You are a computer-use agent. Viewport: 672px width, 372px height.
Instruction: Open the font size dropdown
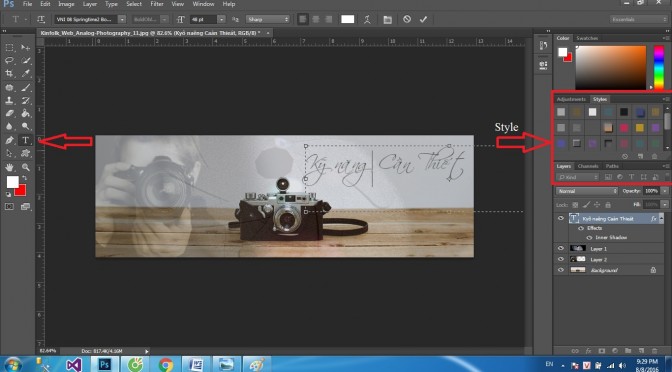click(221, 19)
